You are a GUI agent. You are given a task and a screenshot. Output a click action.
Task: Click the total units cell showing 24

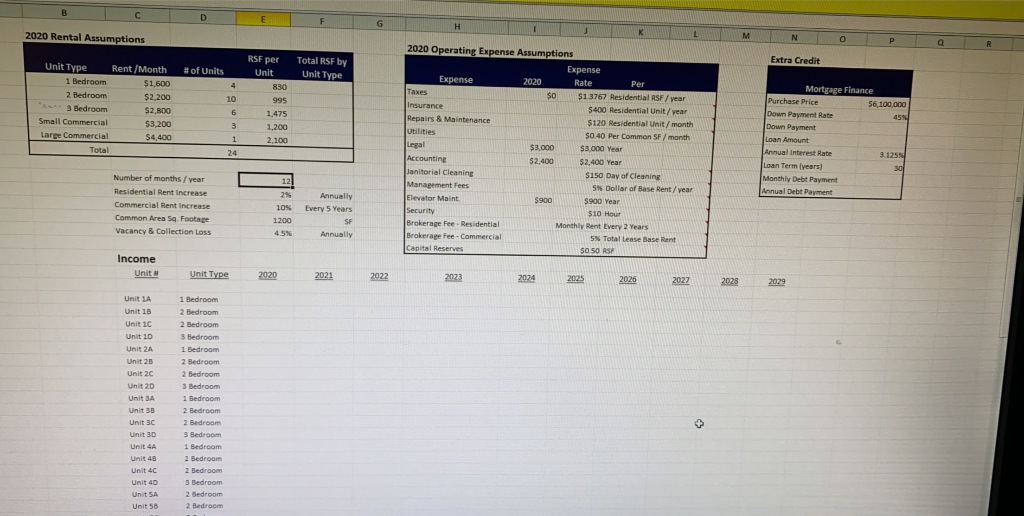pyautogui.click(x=231, y=152)
